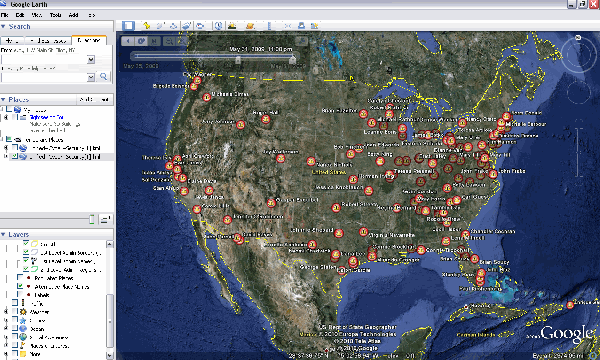Toggle the sidebar panel icon

point(128,26)
